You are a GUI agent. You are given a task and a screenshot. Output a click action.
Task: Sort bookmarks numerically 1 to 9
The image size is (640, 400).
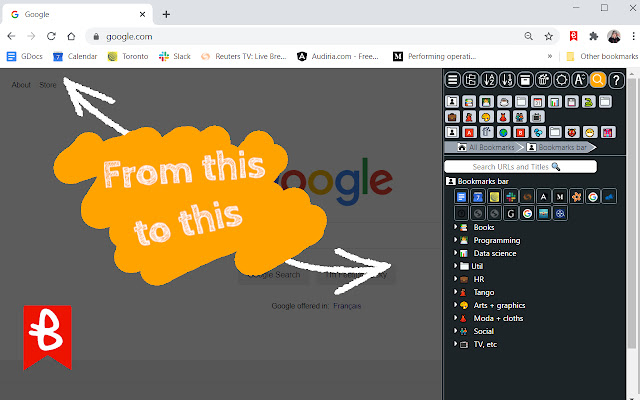click(x=507, y=80)
